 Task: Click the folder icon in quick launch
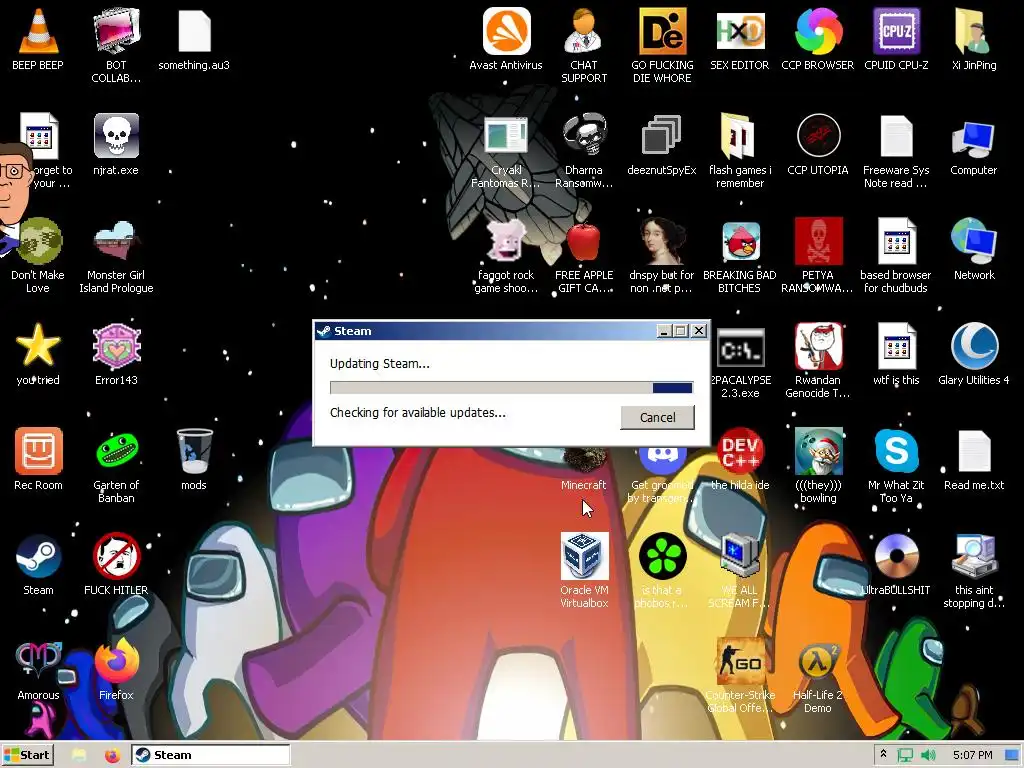point(79,755)
